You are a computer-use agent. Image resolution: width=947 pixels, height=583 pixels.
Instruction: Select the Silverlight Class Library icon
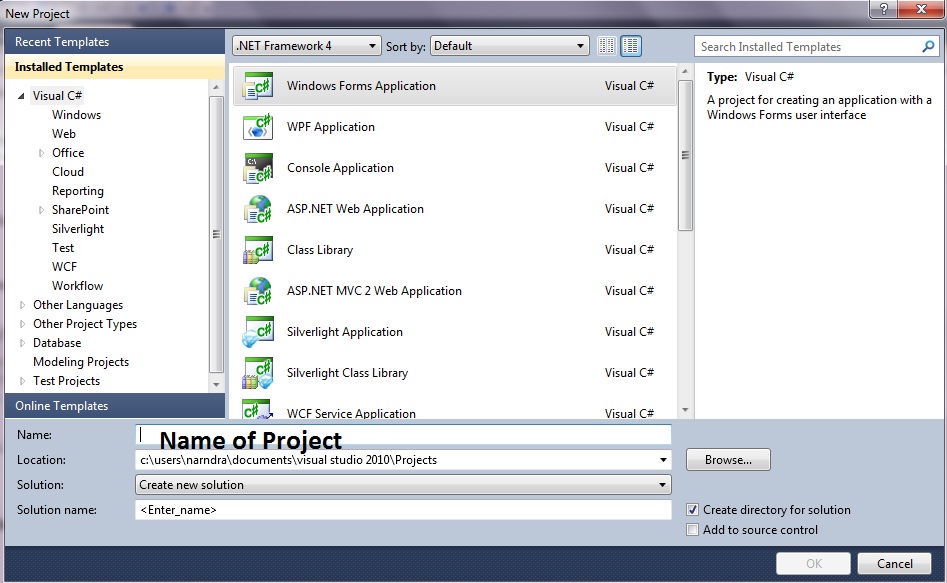(258, 373)
